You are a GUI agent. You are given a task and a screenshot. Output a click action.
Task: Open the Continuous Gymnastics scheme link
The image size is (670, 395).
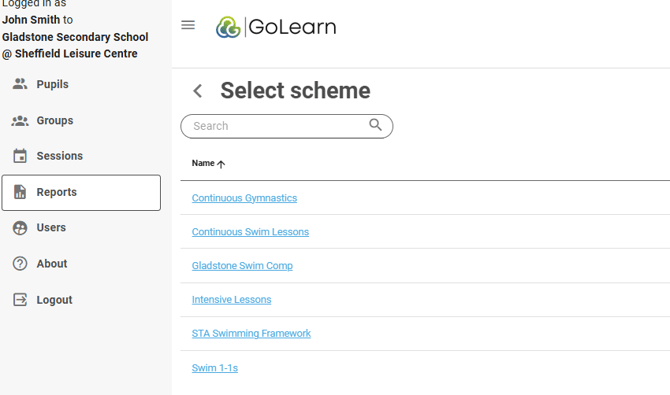[244, 198]
